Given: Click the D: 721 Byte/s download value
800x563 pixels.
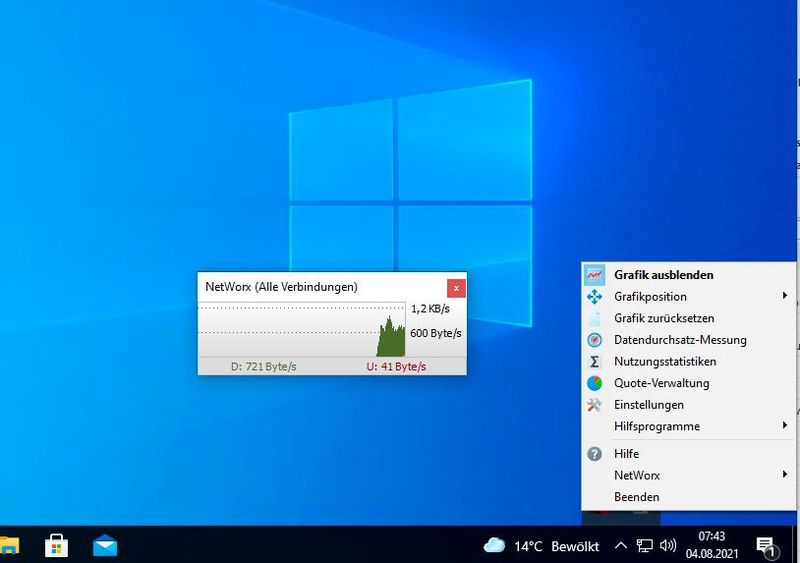Looking at the screenshot, I should coord(263,366).
